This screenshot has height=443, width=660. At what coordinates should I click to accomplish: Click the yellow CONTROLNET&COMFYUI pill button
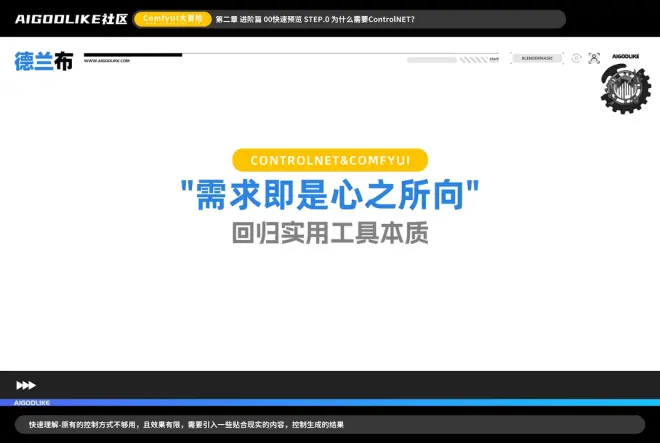coord(329,160)
